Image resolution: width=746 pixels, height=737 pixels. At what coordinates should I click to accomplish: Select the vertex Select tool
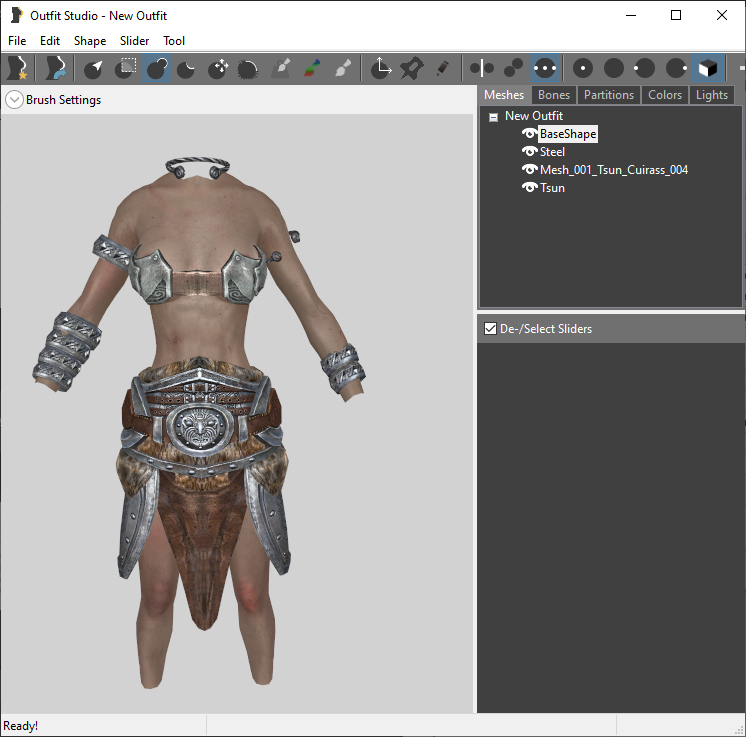pyautogui.click(x=94, y=68)
